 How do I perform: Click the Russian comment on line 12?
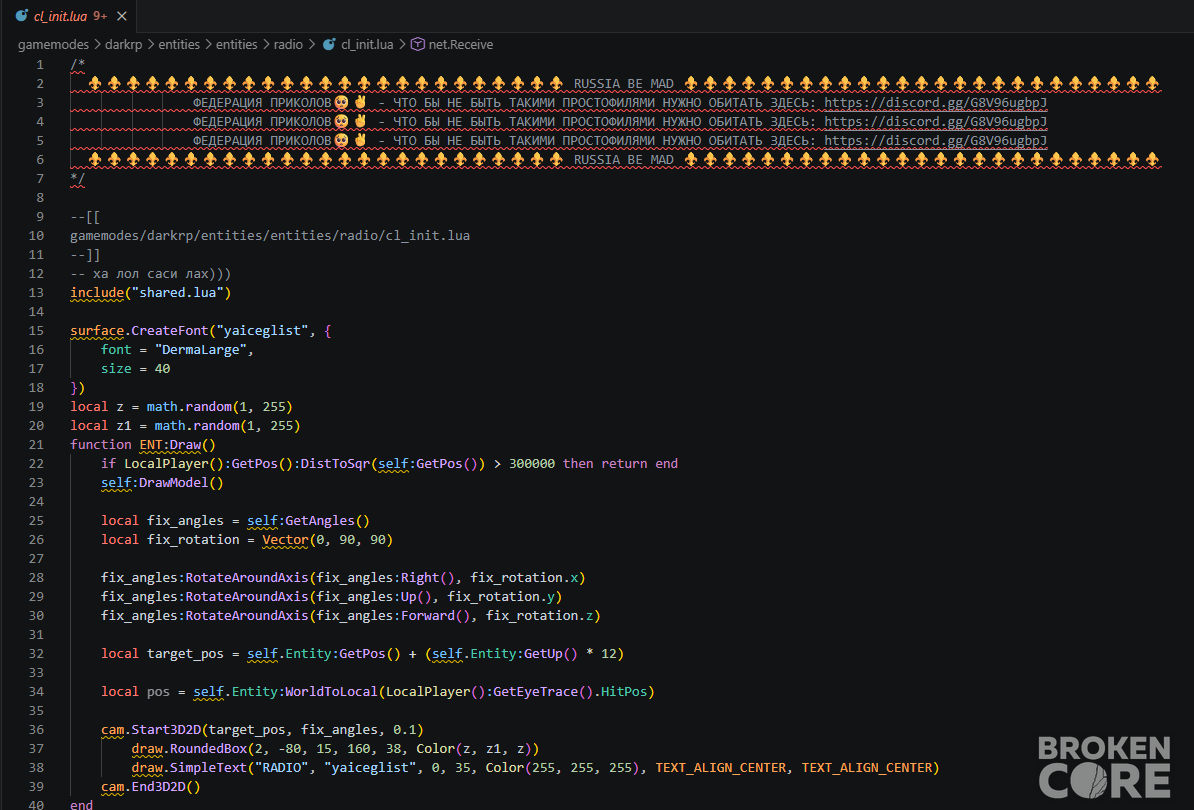point(151,274)
